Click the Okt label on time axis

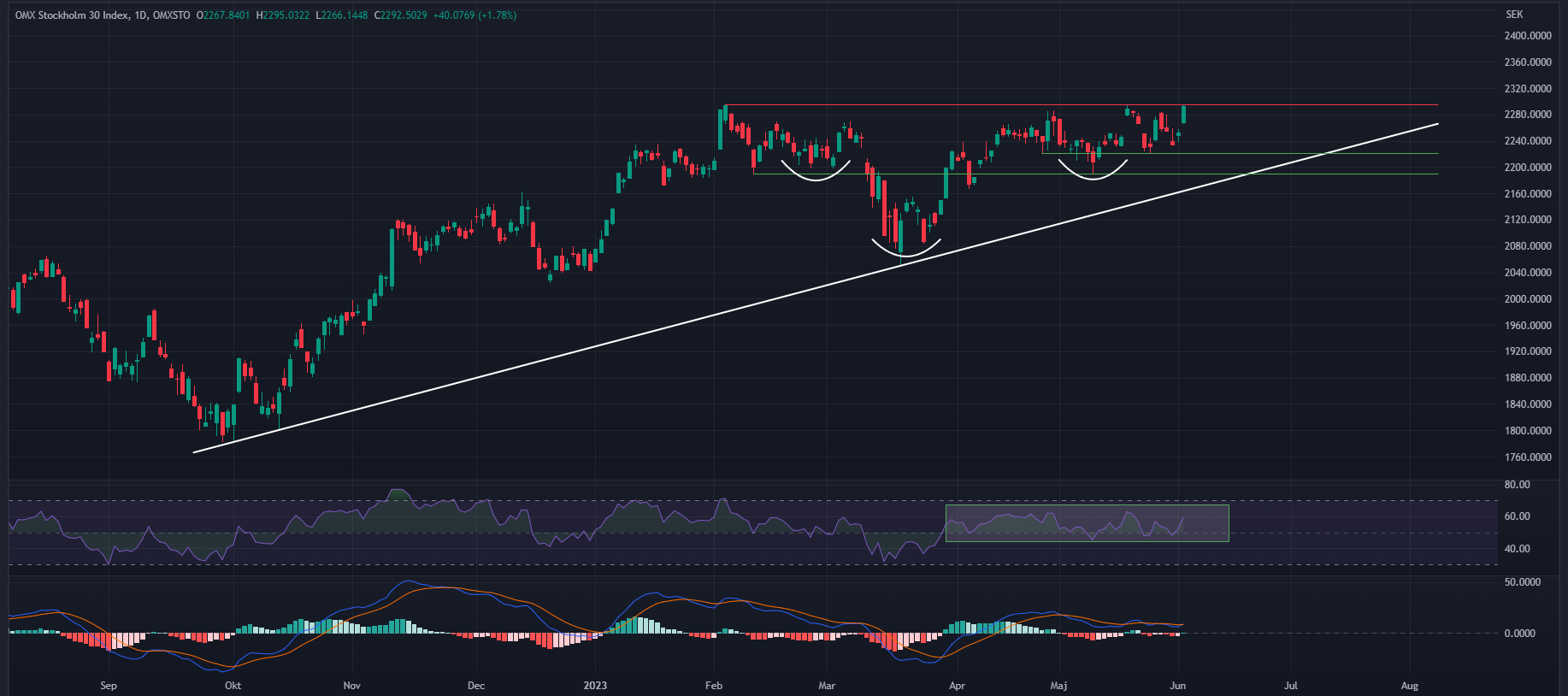[x=233, y=686]
